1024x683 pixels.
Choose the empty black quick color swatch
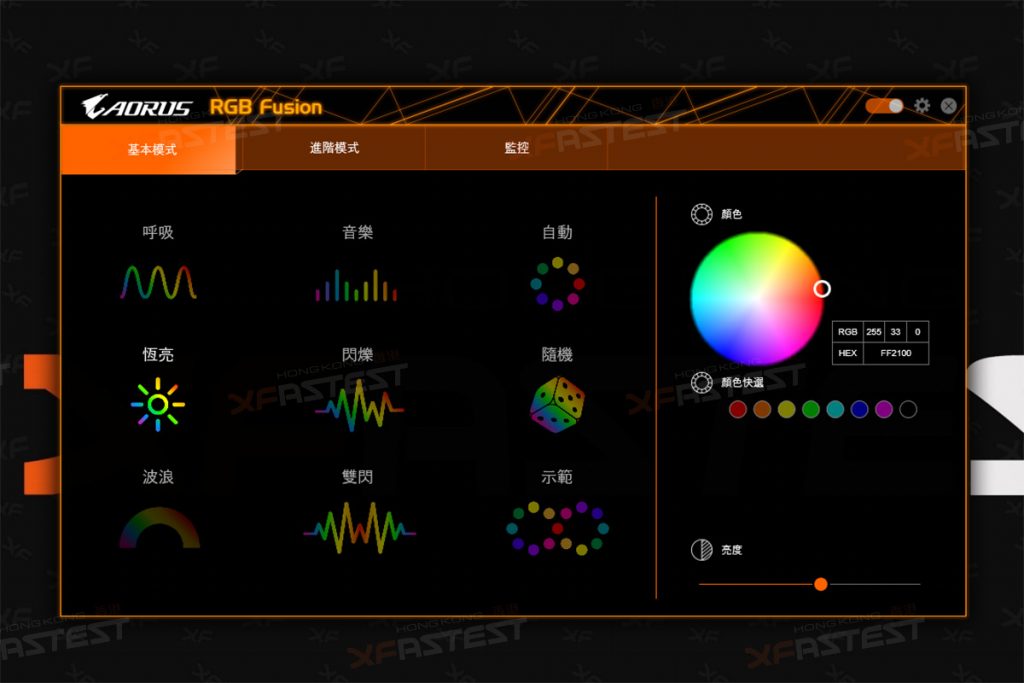click(908, 409)
